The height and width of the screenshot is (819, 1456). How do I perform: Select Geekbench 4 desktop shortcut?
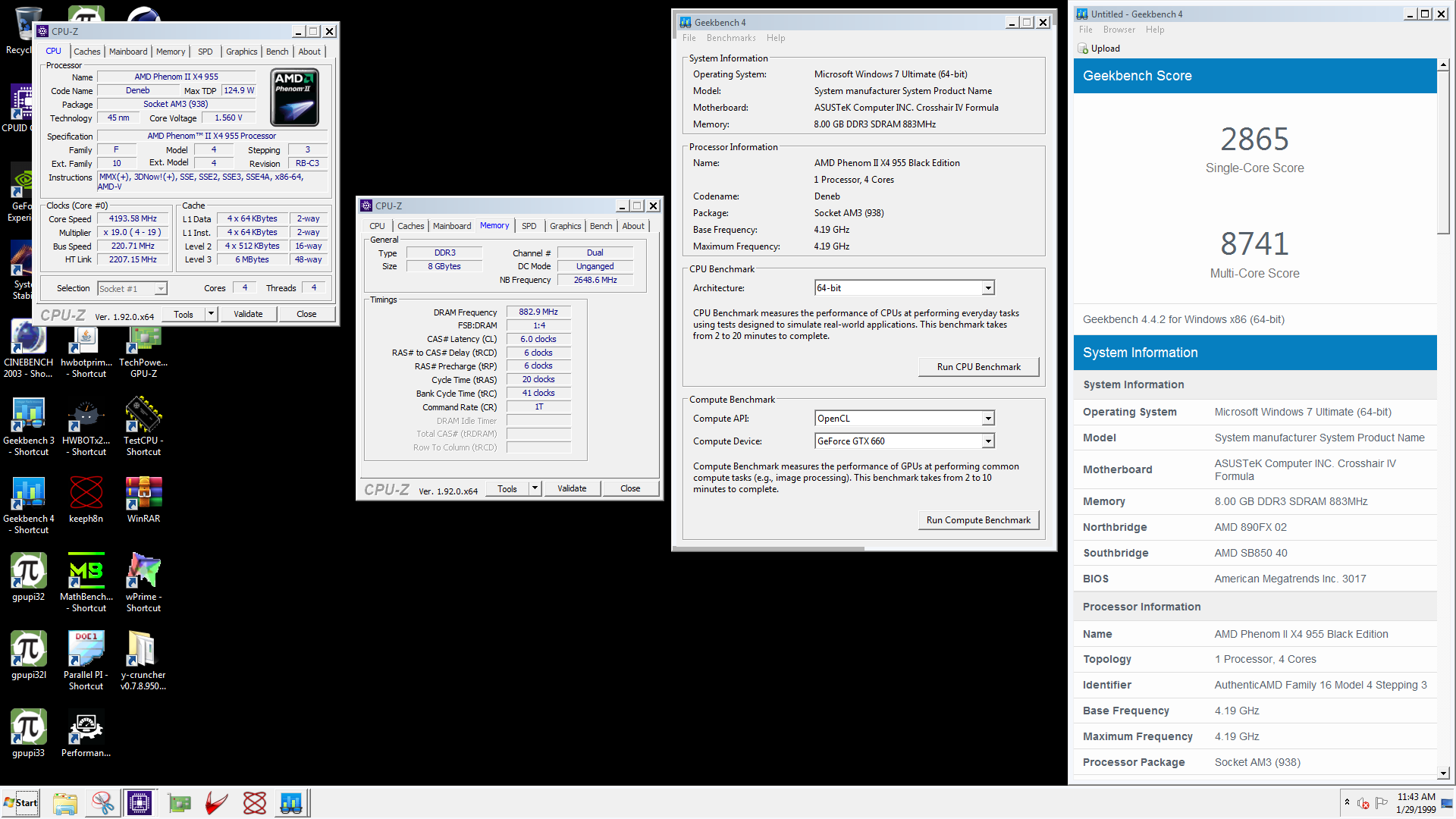point(28,504)
